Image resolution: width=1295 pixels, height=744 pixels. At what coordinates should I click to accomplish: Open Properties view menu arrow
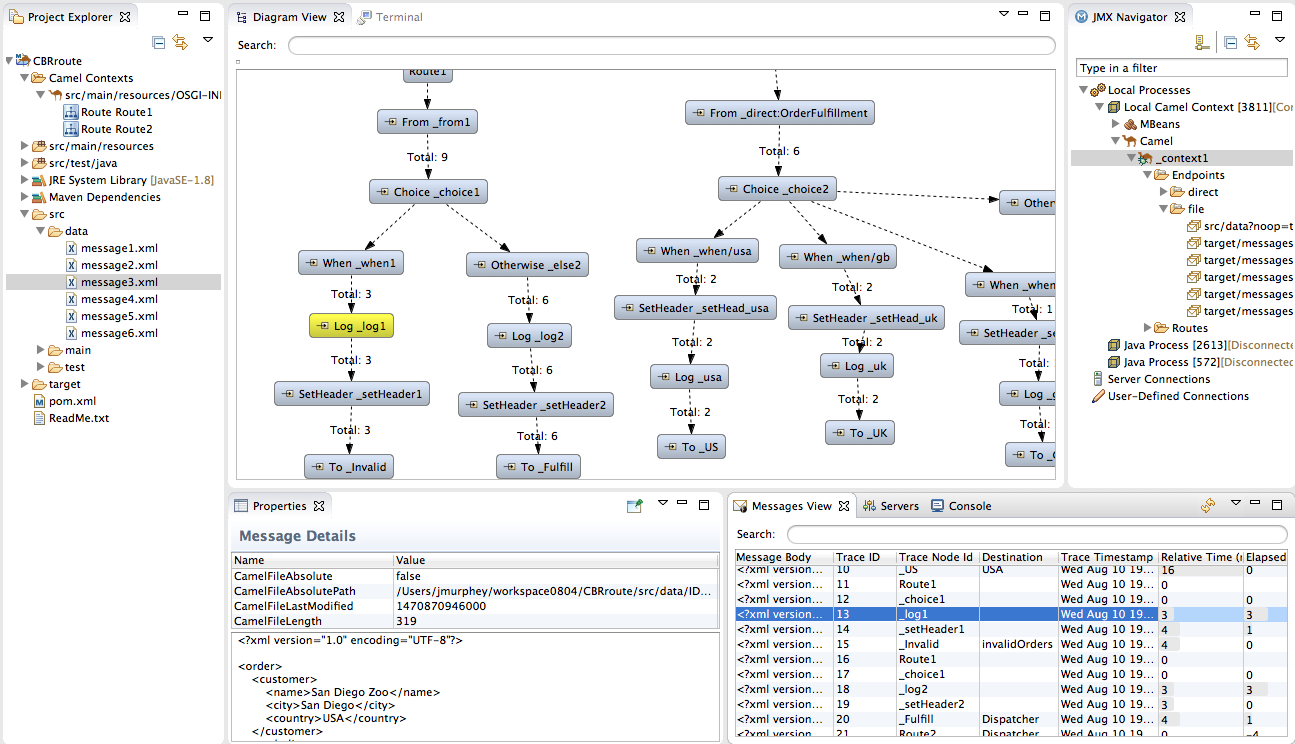click(x=662, y=503)
